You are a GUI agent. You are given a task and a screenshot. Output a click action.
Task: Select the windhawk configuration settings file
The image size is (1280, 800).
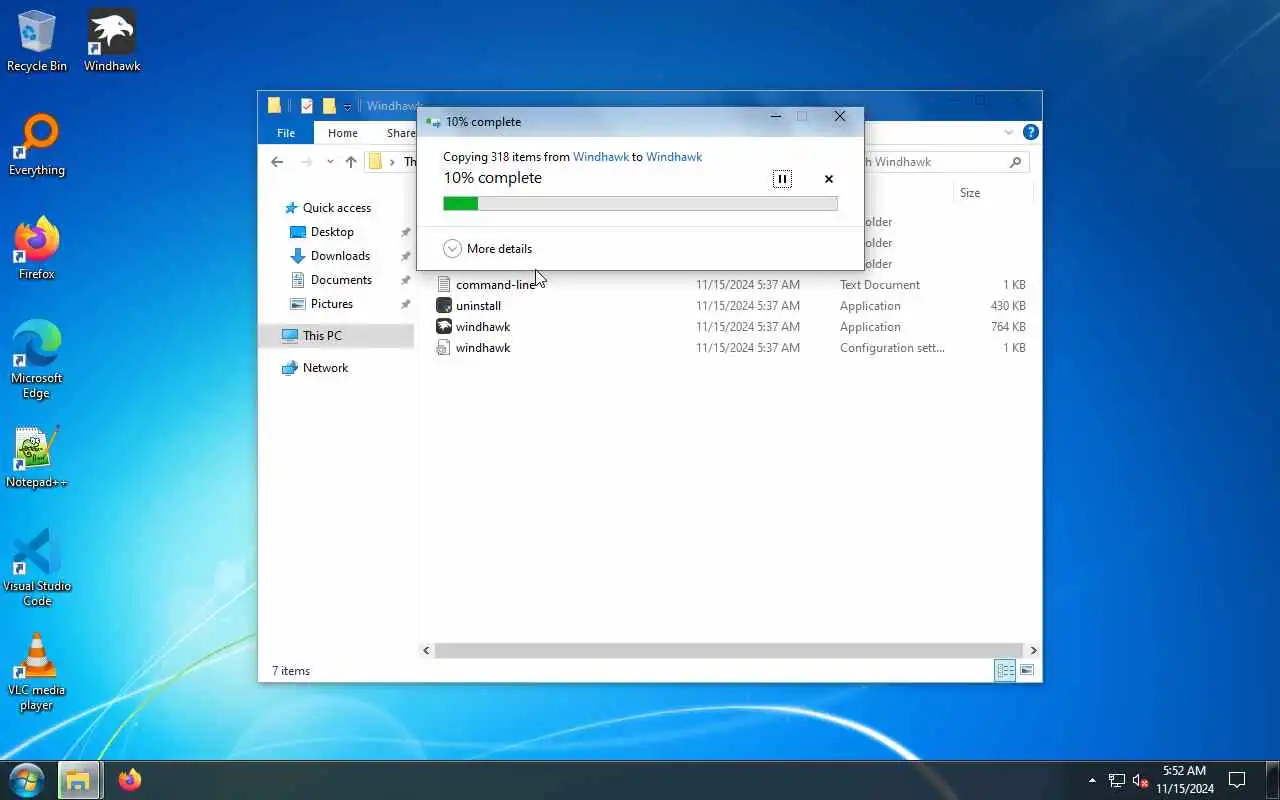tap(731, 348)
